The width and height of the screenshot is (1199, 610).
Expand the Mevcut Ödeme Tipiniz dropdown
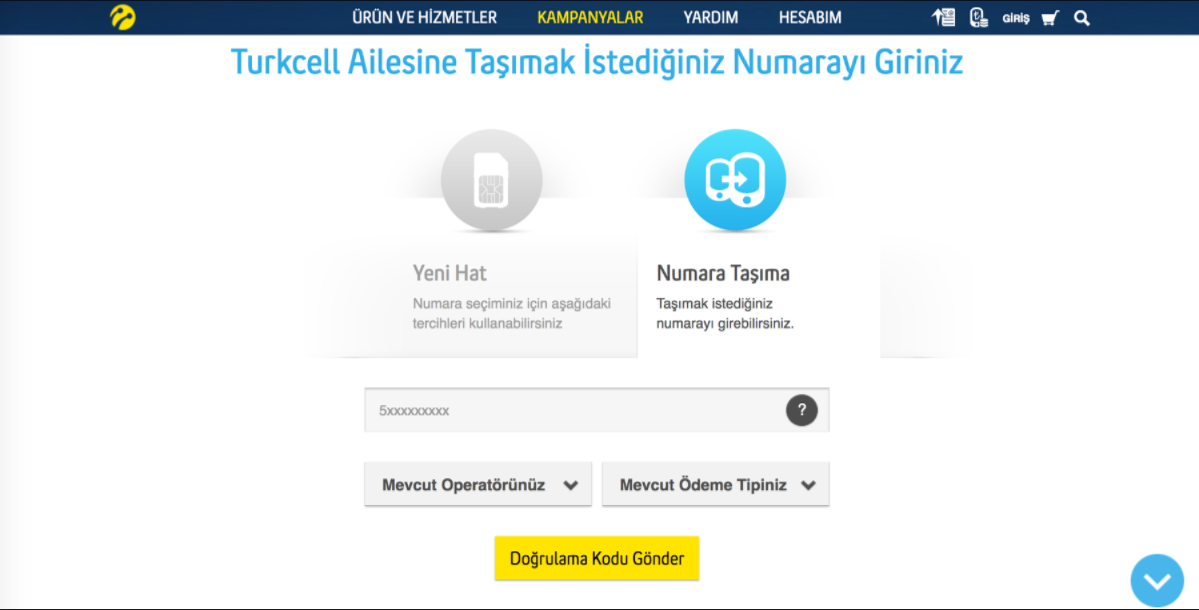point(716,485)
